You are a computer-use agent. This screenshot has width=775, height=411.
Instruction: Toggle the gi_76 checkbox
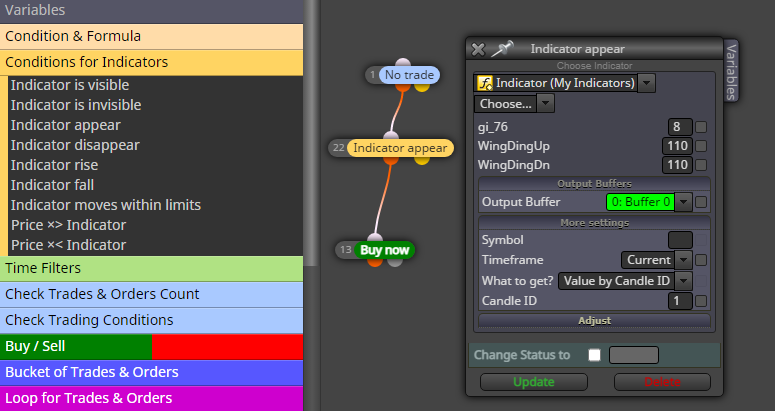tap(701, 127)
